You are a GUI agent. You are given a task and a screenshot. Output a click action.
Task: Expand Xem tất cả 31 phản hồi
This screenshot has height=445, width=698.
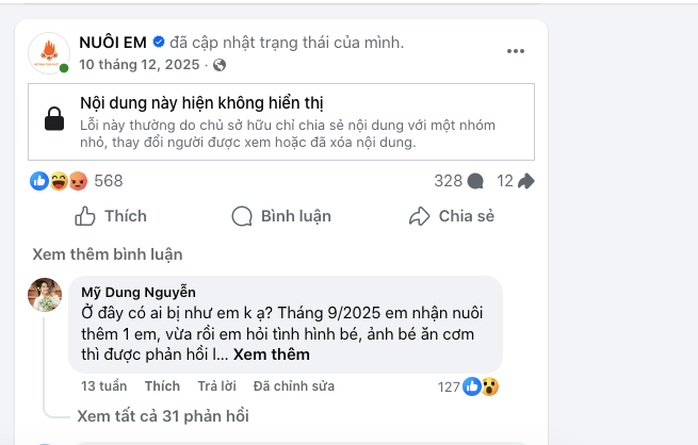(163, 416)
